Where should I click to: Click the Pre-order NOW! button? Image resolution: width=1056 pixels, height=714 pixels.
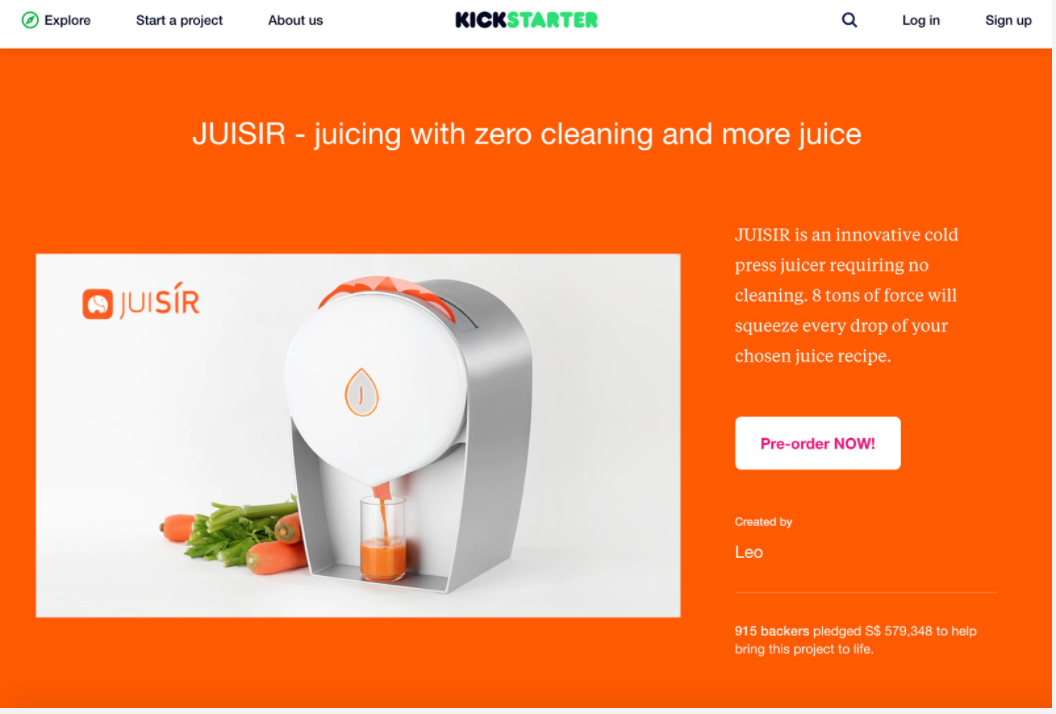(818, 443)
